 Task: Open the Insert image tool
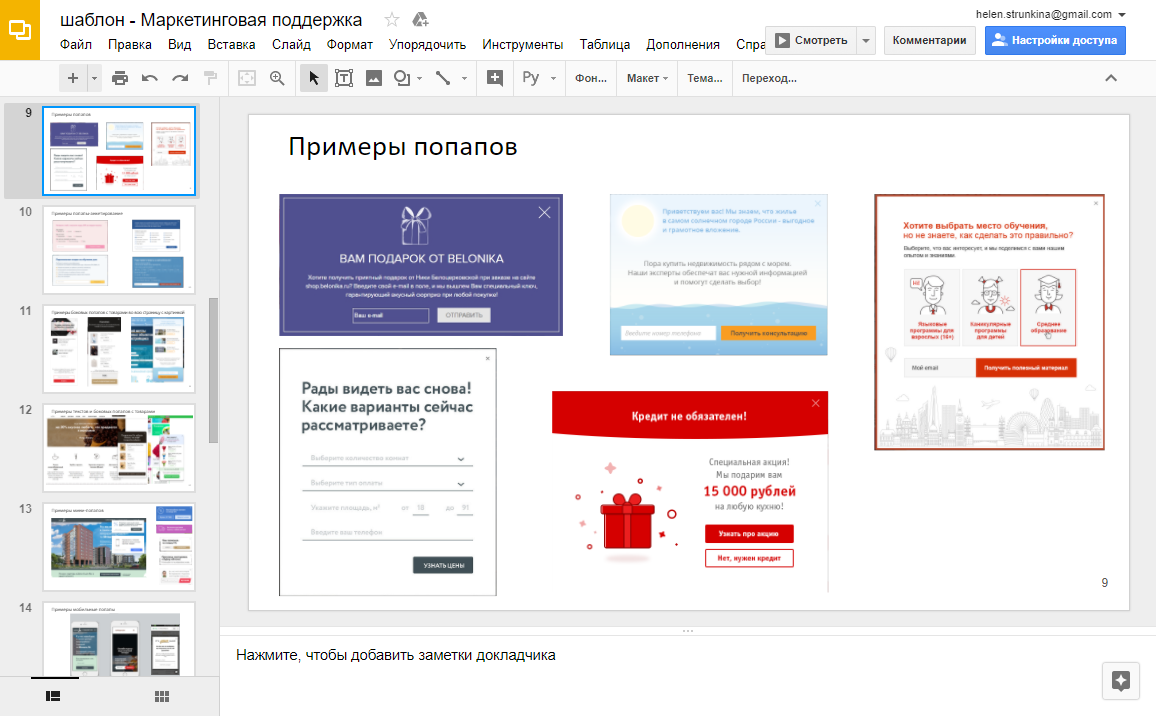374,77
